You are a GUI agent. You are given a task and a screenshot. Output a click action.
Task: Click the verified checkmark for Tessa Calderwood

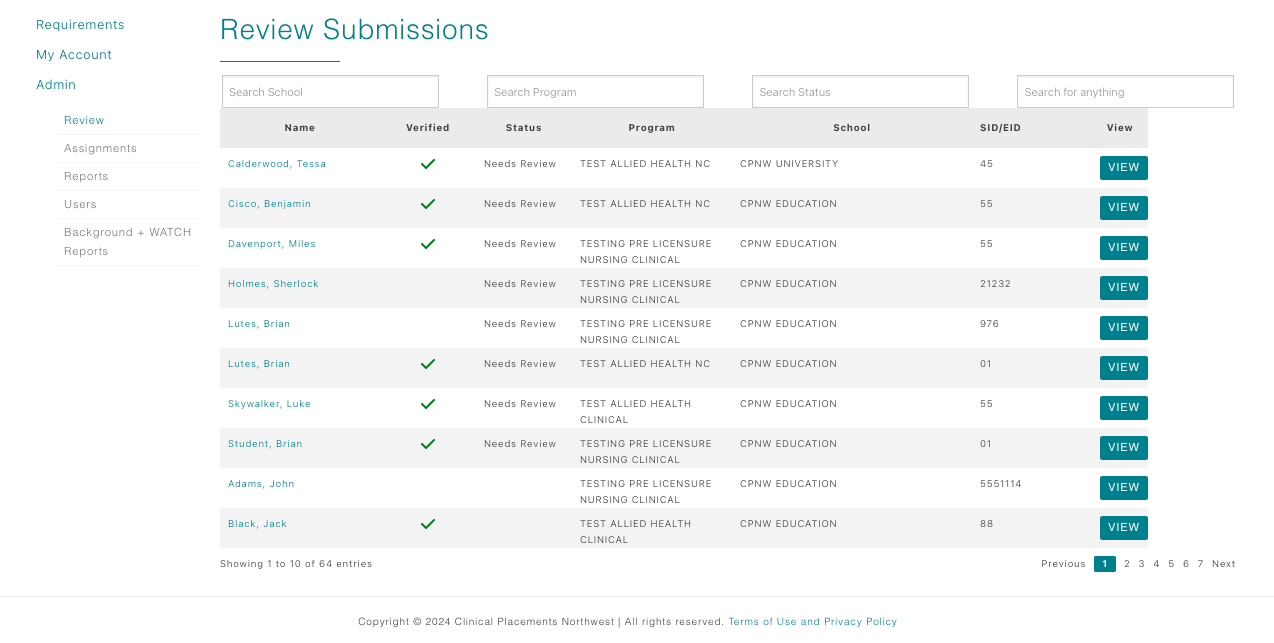click(428, 164)
